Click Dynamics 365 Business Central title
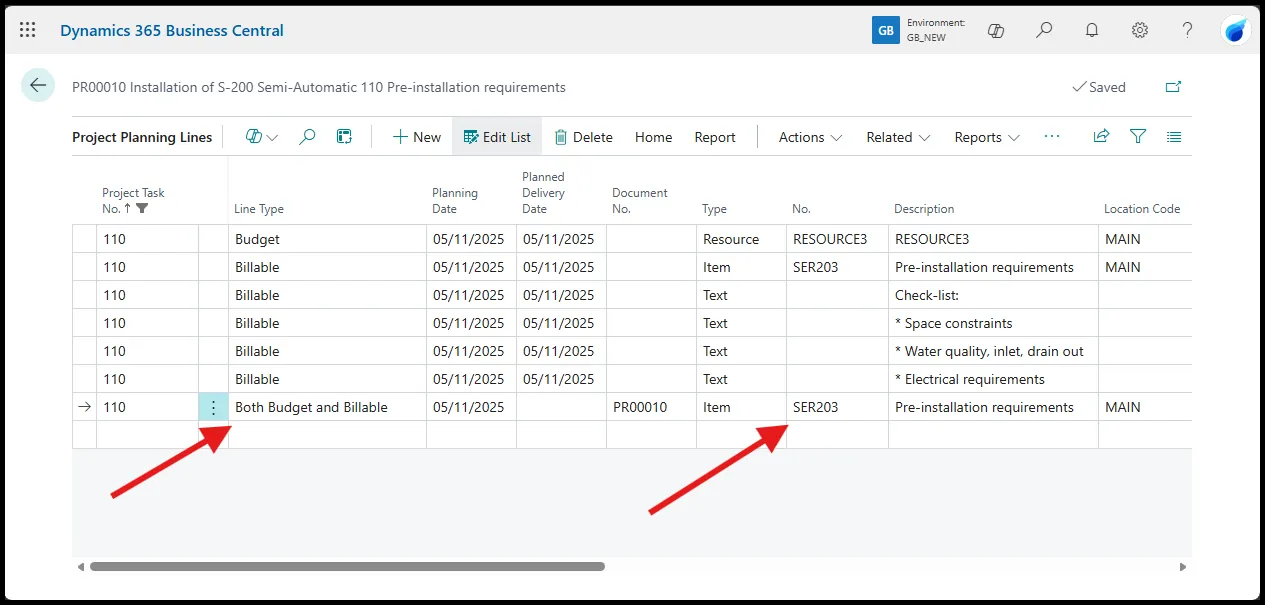Viewport: 1265px width, 605px height. pyautogui.click(x=172, y=30)
